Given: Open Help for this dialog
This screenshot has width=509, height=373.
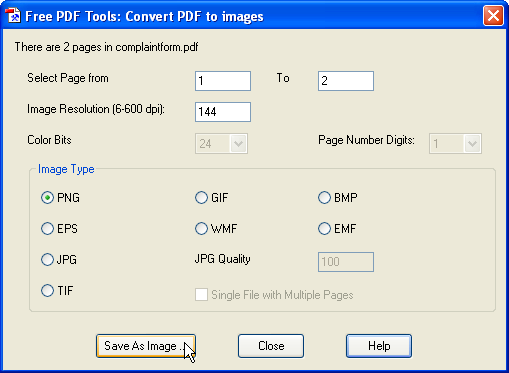Looking at the screenshot, I should (x=379, y=346).
